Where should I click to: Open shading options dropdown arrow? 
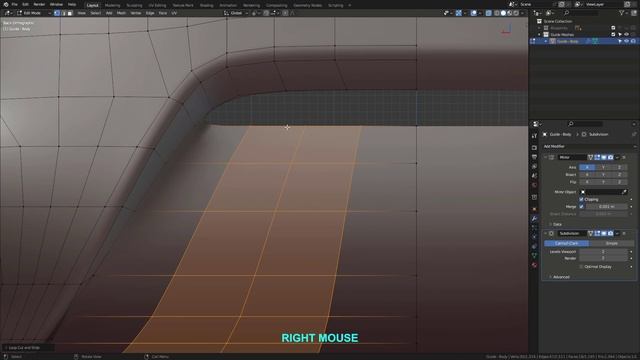click(x=522, y=13)
